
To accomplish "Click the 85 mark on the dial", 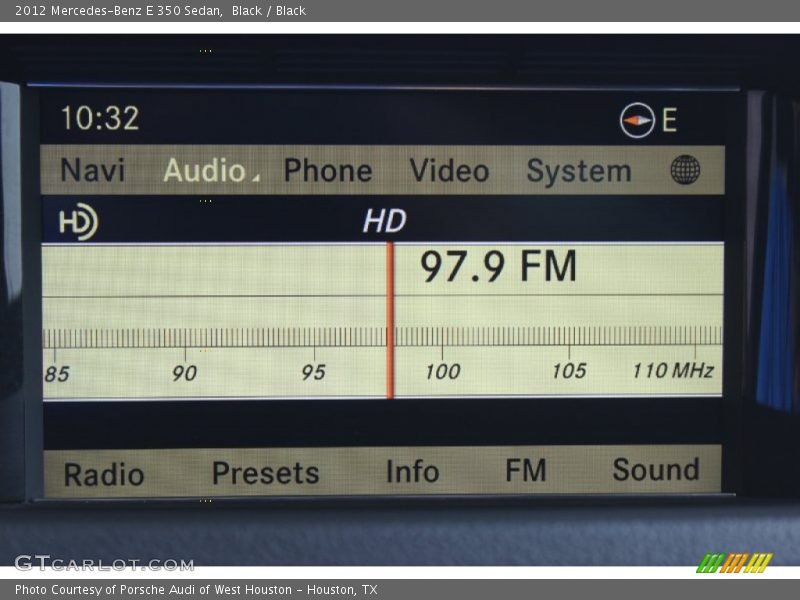I will [x=57, y=374].
